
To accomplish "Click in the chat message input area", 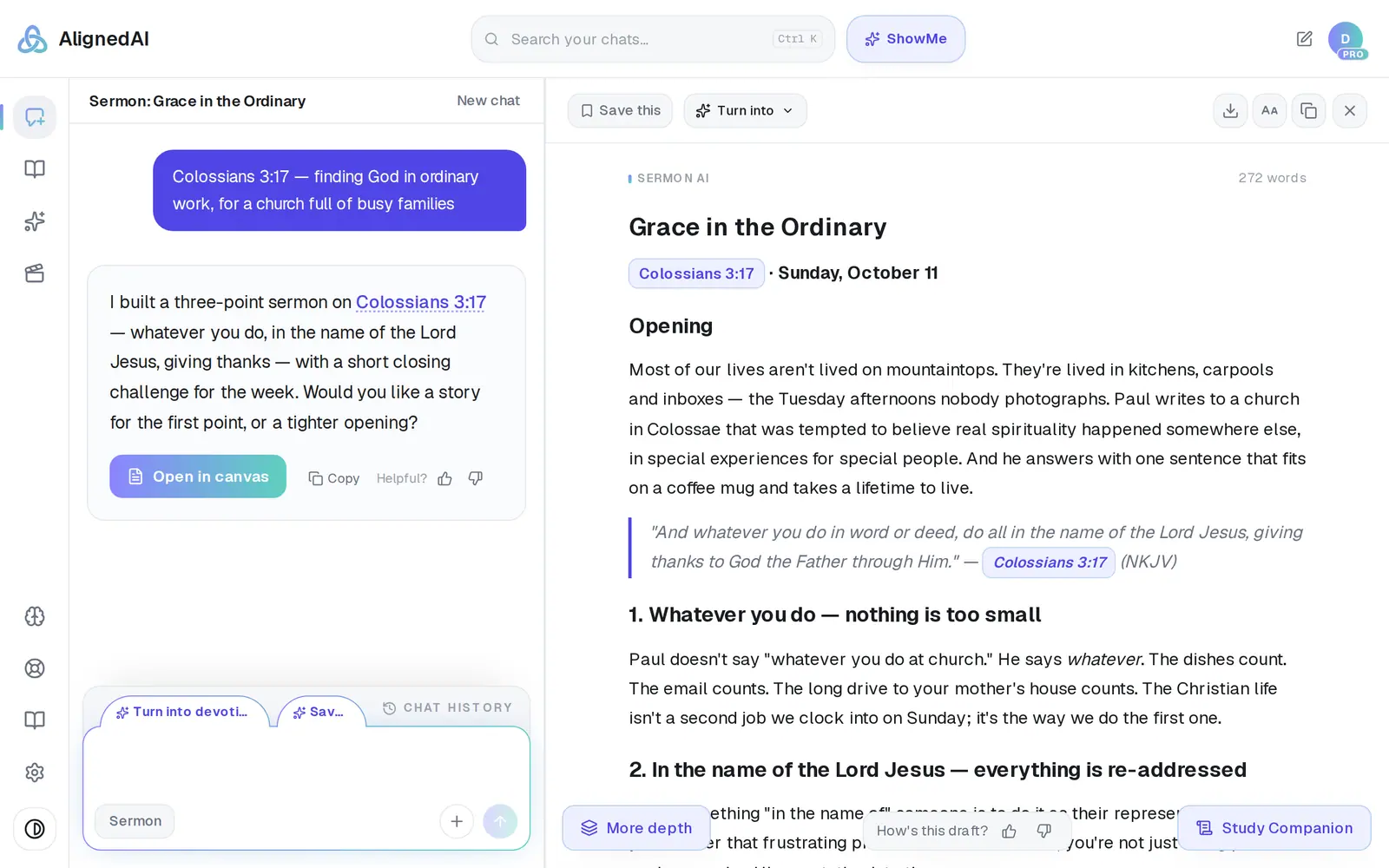I will point(306,766).
